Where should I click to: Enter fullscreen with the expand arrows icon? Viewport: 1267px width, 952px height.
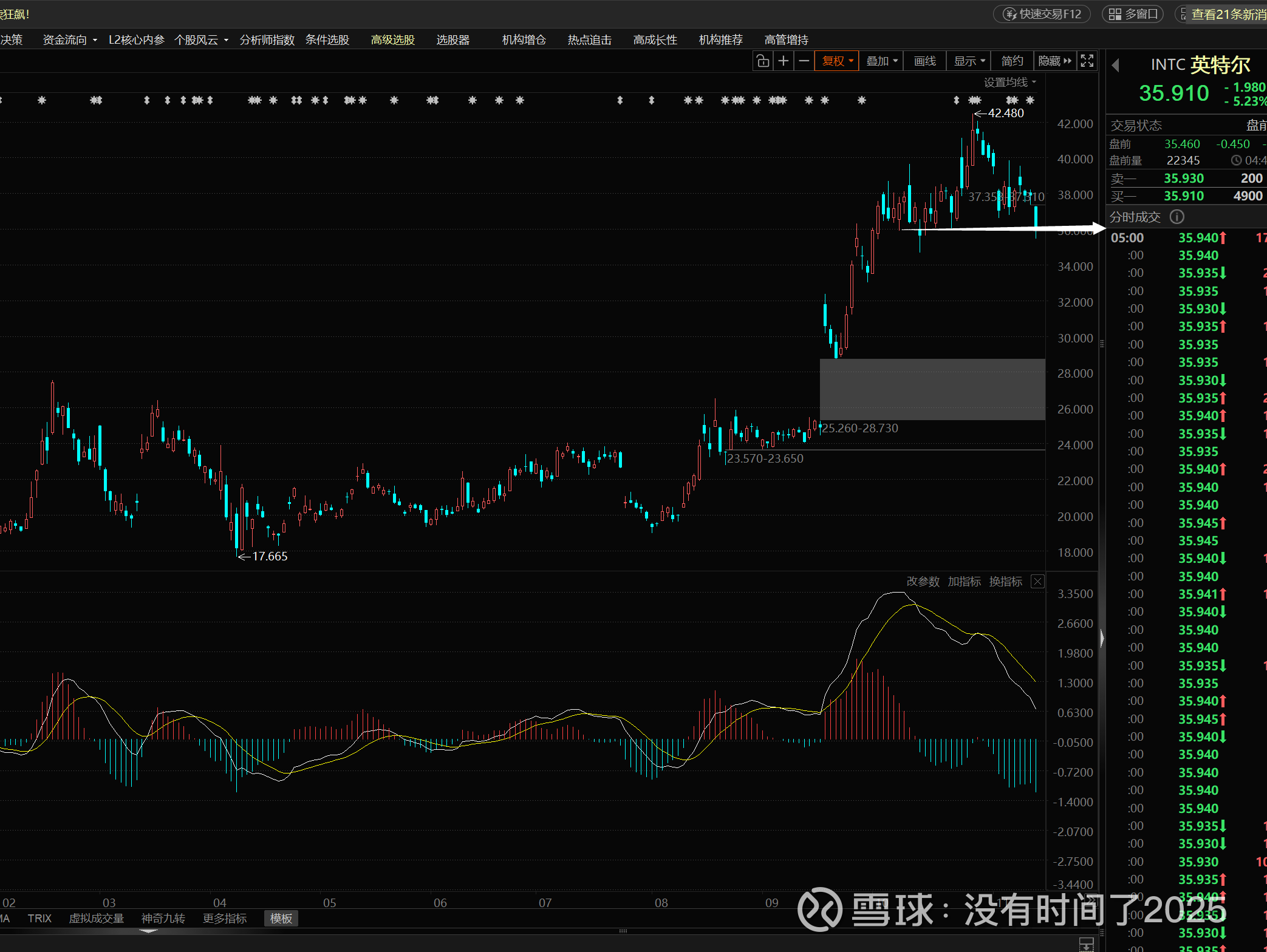[1087, 61]
